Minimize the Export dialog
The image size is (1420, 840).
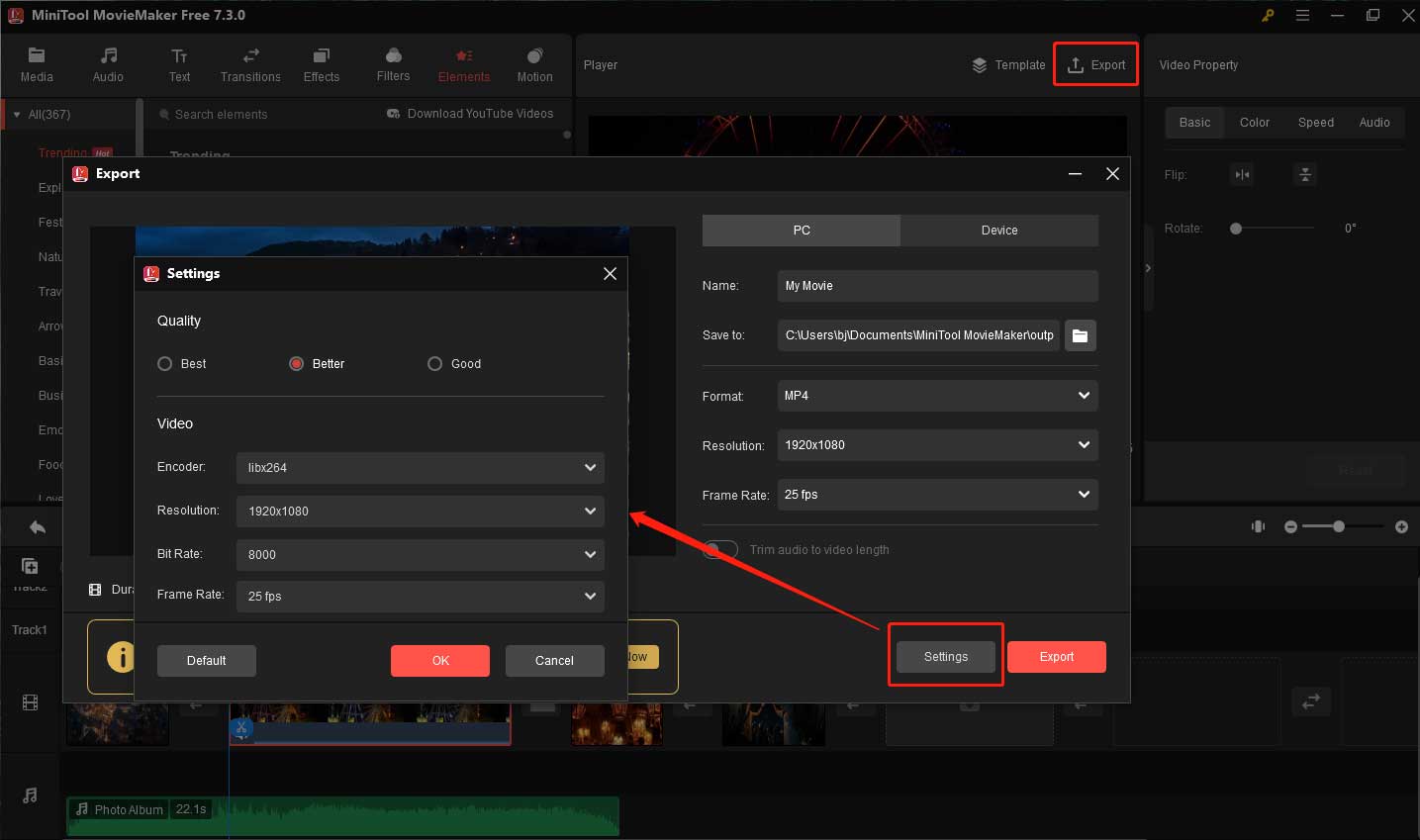pyautogui.click(x=1075, y=174)
